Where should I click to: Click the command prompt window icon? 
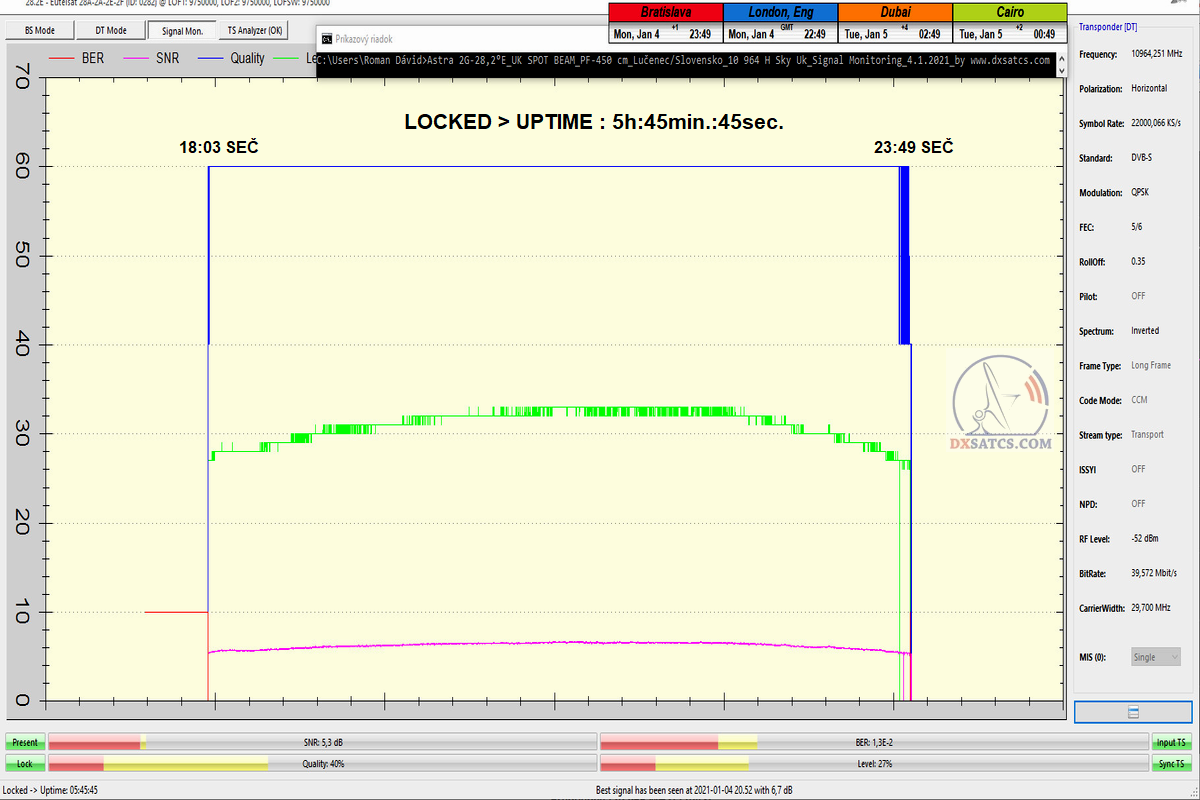326,38
